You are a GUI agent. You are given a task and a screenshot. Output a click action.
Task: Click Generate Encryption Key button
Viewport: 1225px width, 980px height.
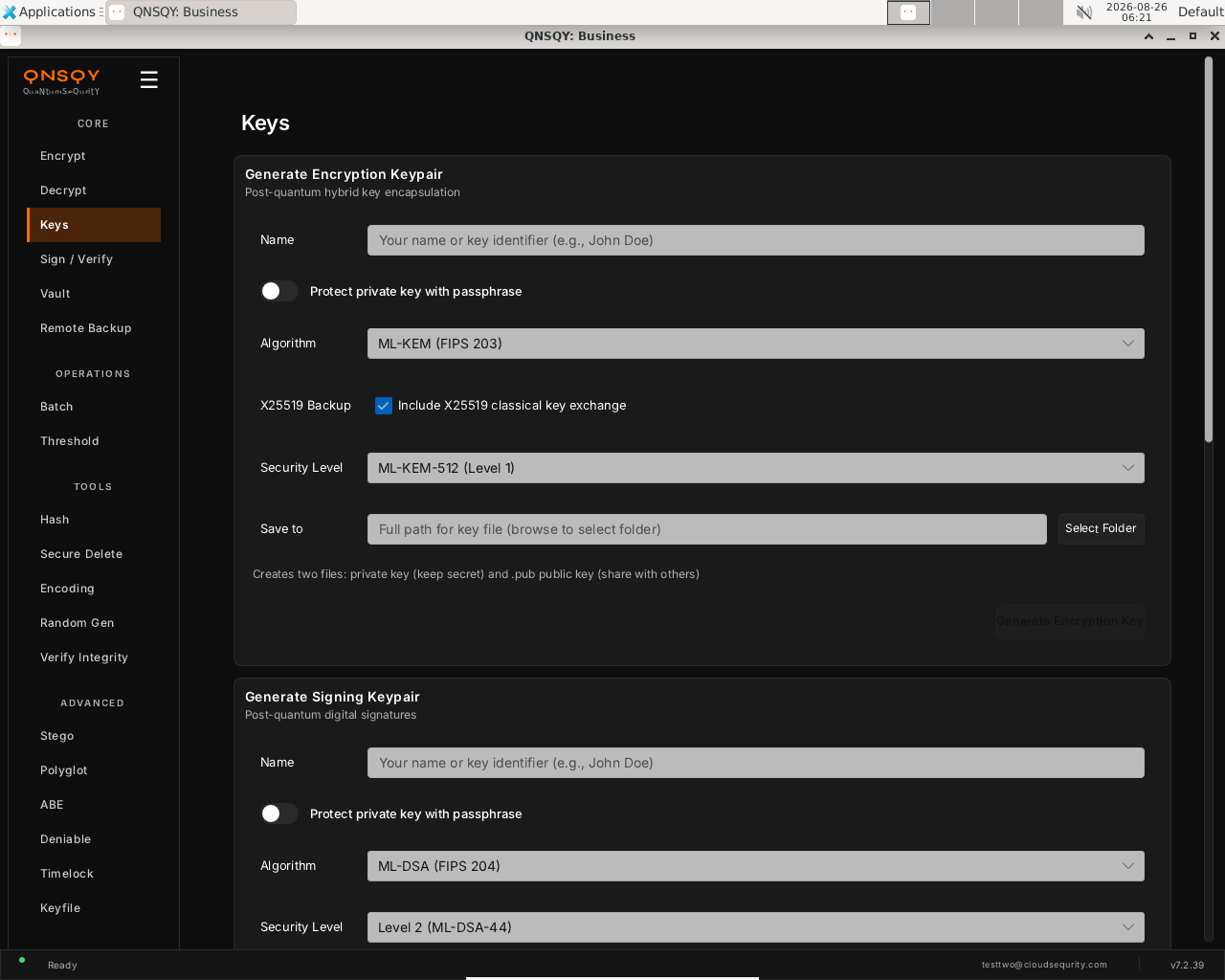1070,621
